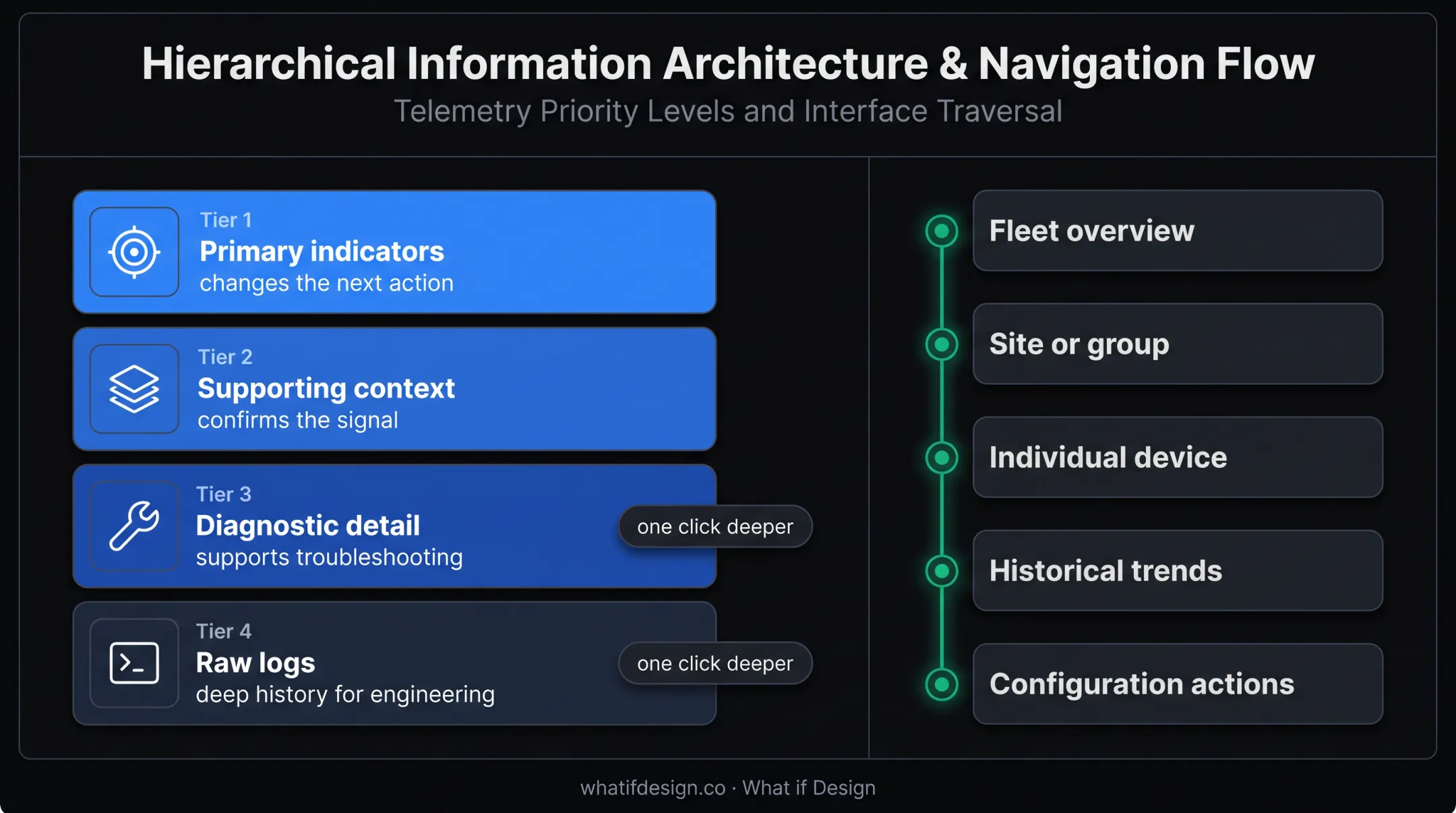The image size is (1456, 813).
Task: Click the stacked layers icon in Tier 2
Action: tap(134, 389)
